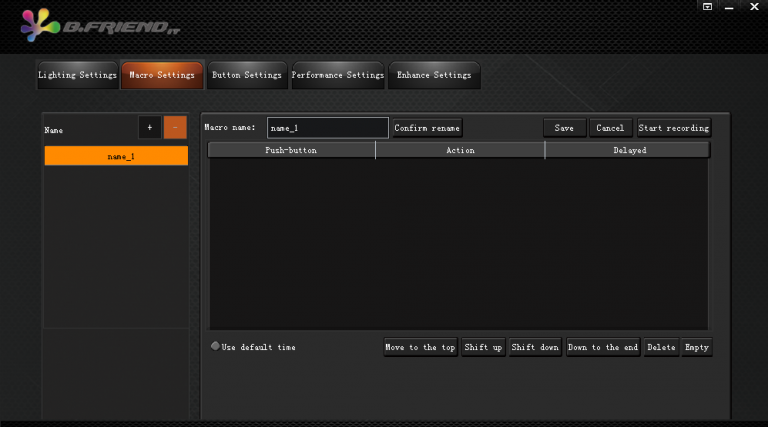768x427 pixels.
Task: Click the B.FRIEND logo
Action: [x=100, y=25]
